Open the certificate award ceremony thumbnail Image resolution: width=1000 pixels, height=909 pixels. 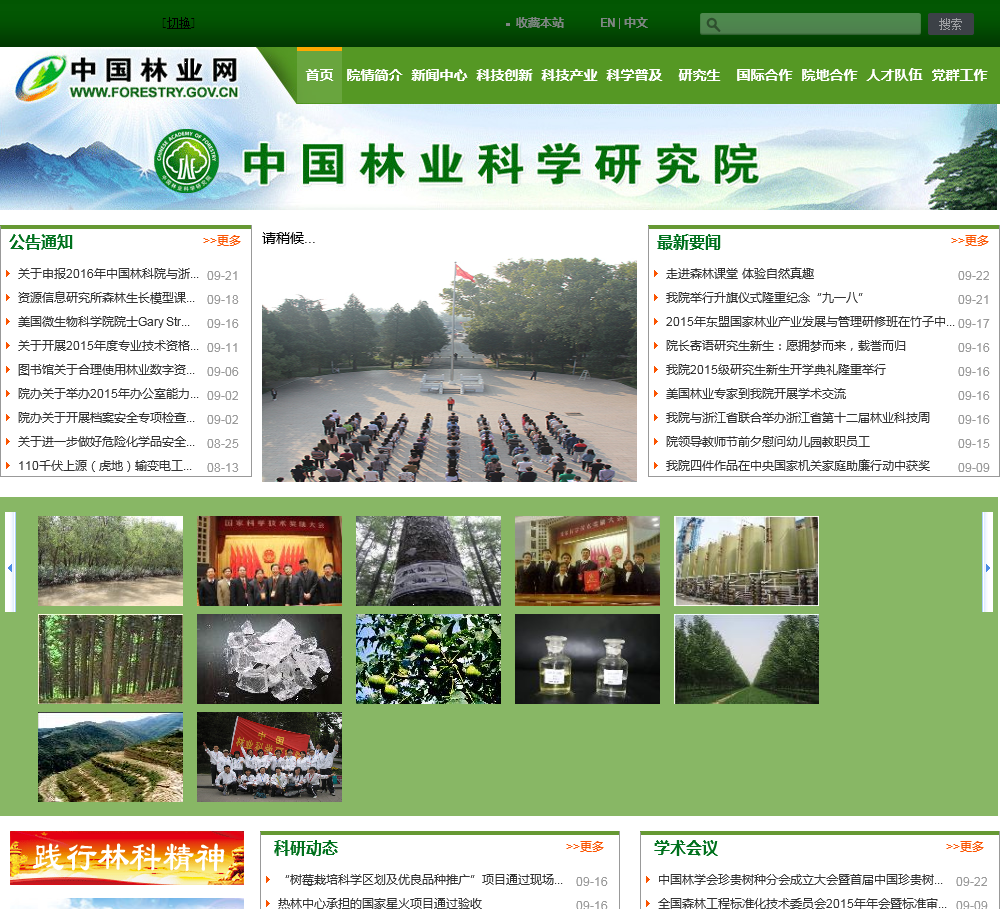(587, 561)
